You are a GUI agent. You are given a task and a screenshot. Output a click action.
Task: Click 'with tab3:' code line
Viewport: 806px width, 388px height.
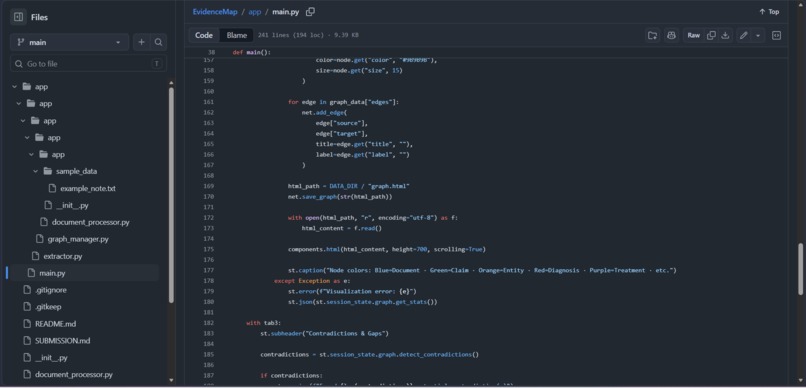tap(264, 323)
